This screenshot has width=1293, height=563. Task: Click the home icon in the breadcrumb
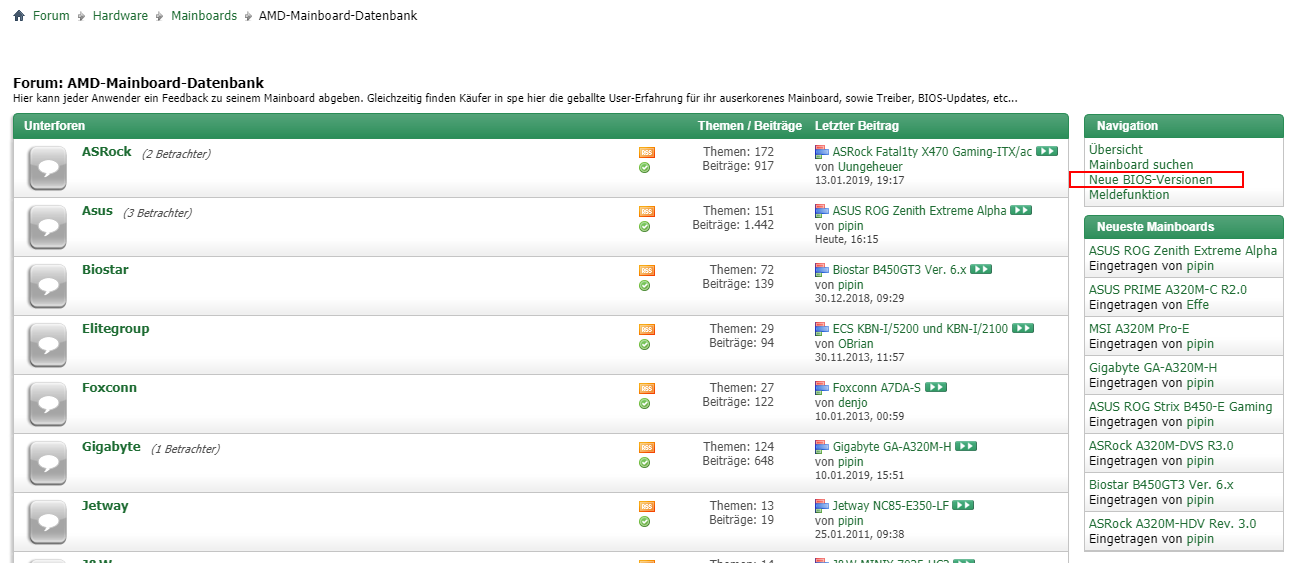(x=19, y=16)
